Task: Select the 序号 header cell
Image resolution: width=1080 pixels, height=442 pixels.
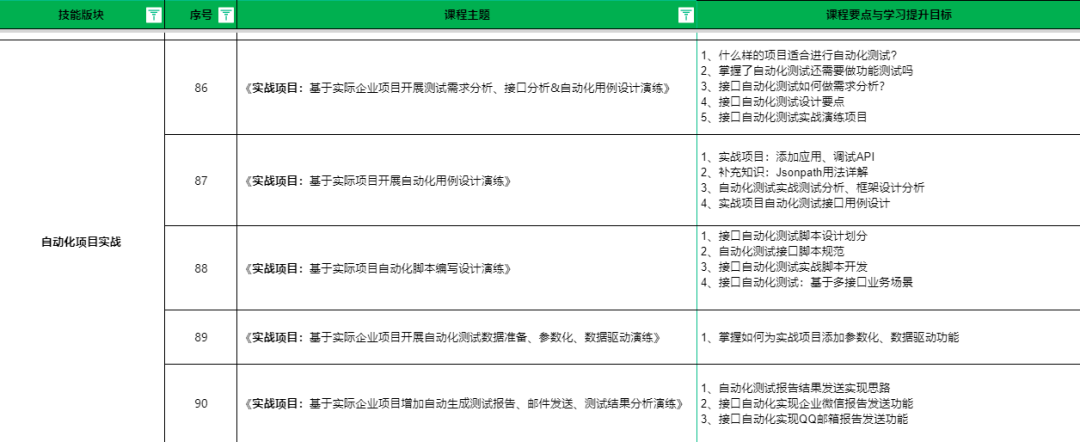Action: click(201, 15)
